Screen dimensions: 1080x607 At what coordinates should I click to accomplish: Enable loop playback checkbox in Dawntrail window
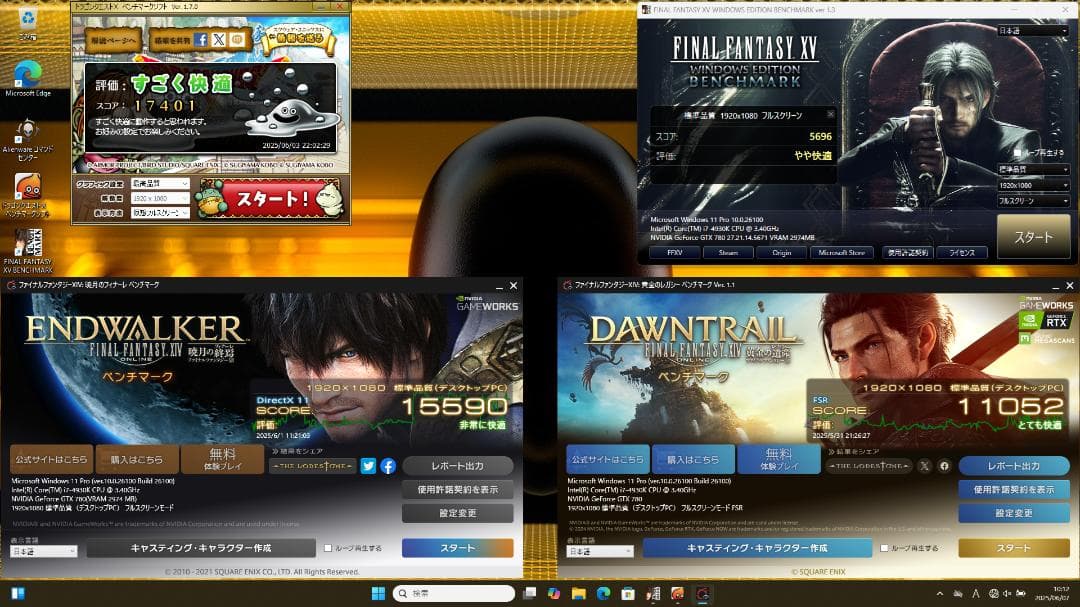tap(884, 548)
